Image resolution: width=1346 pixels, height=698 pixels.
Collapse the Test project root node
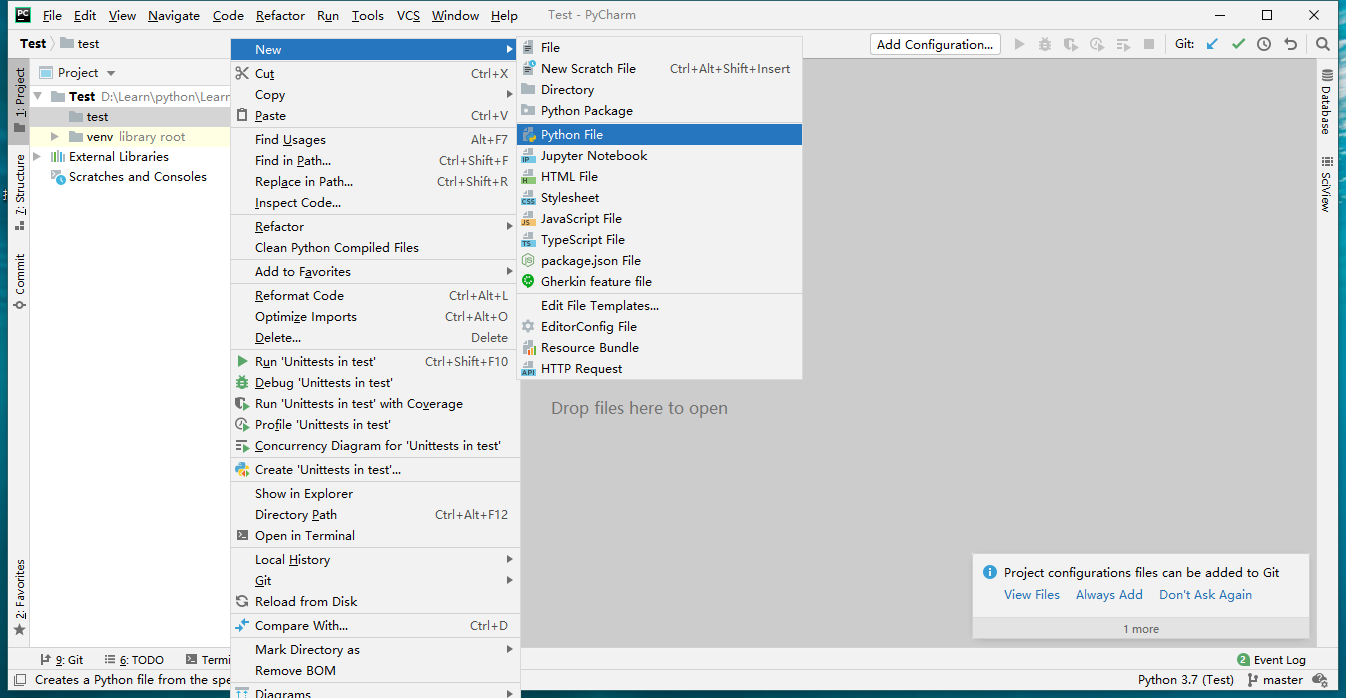38,97
